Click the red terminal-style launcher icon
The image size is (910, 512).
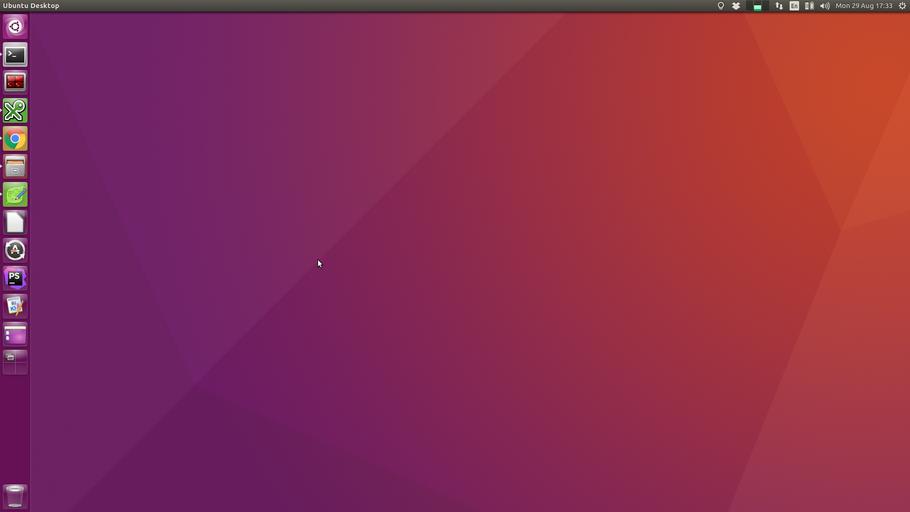point(15,83)
